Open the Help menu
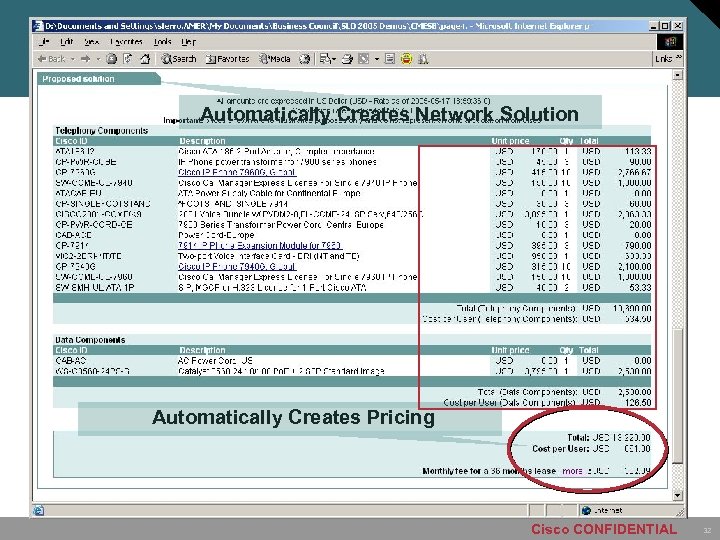 tap(188, 42)
